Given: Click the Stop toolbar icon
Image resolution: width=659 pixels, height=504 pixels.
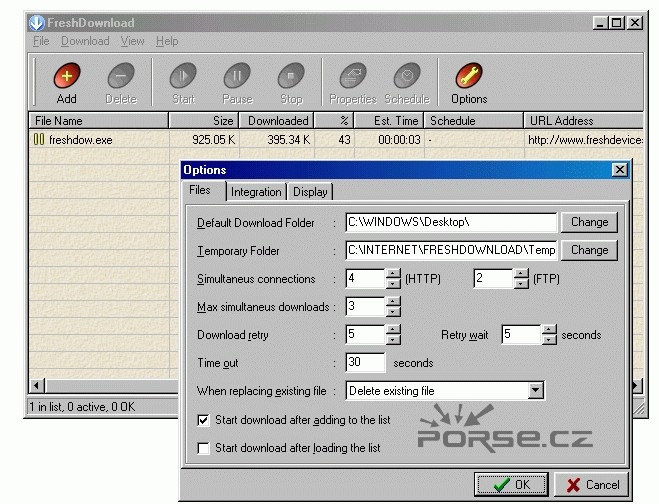Looking at the screenshot, I should coord(291,78).
